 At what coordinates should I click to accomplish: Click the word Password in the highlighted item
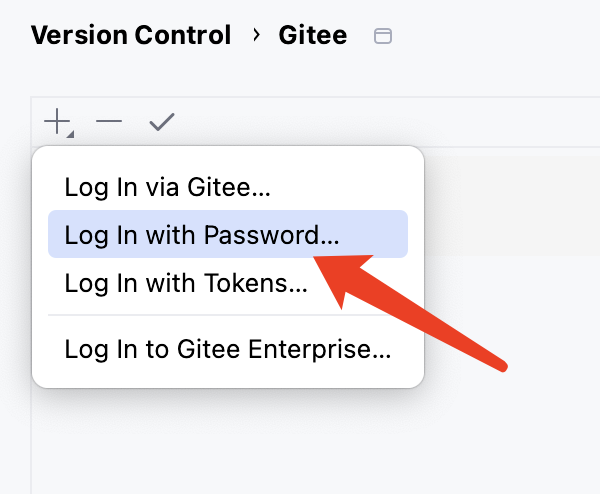pyautogui.click(x=271, y=235)
